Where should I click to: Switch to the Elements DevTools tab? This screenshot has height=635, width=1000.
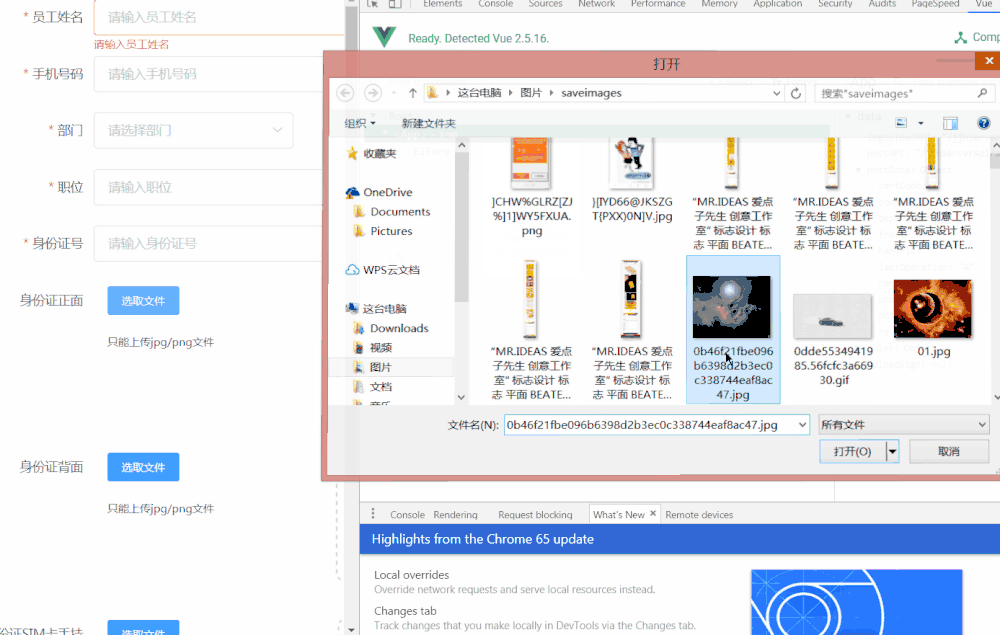(443, 4)
